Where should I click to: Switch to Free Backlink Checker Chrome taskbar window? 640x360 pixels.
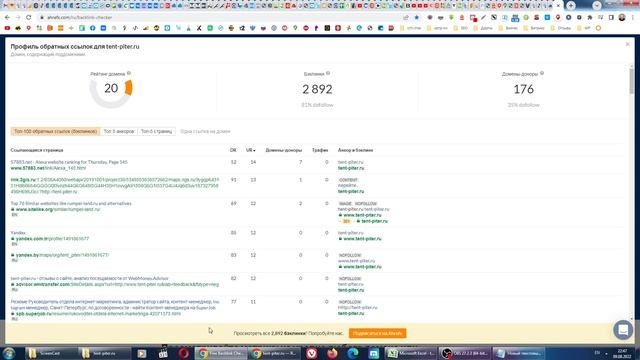click(x=220, y=353)
